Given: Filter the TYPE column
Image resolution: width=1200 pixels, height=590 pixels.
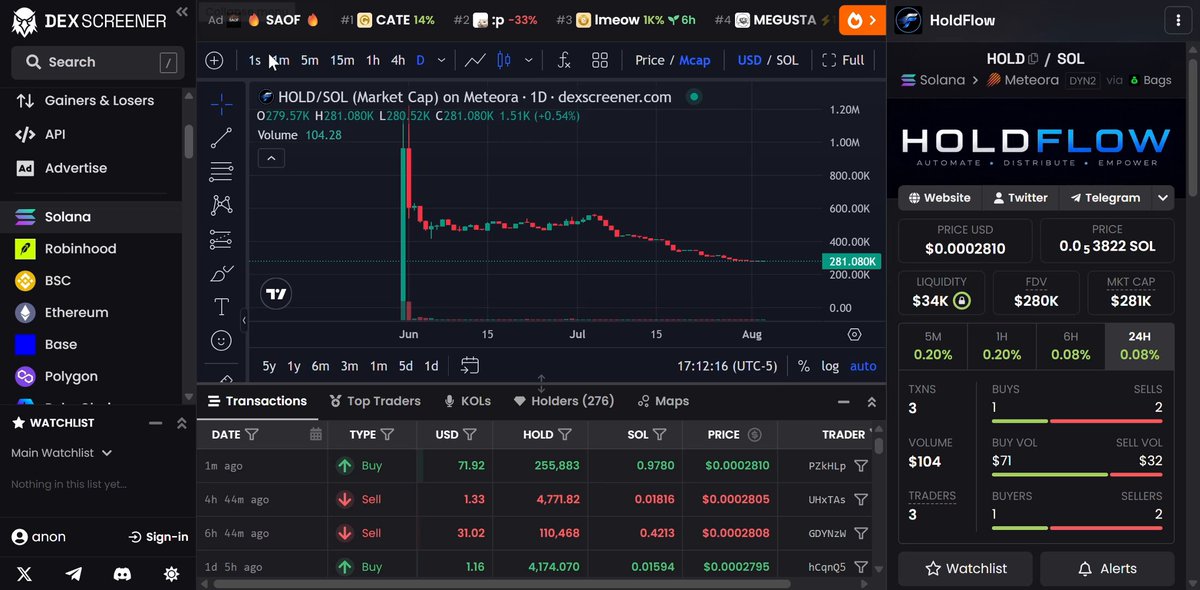Looking at the screenshot, I should [387, 434].
